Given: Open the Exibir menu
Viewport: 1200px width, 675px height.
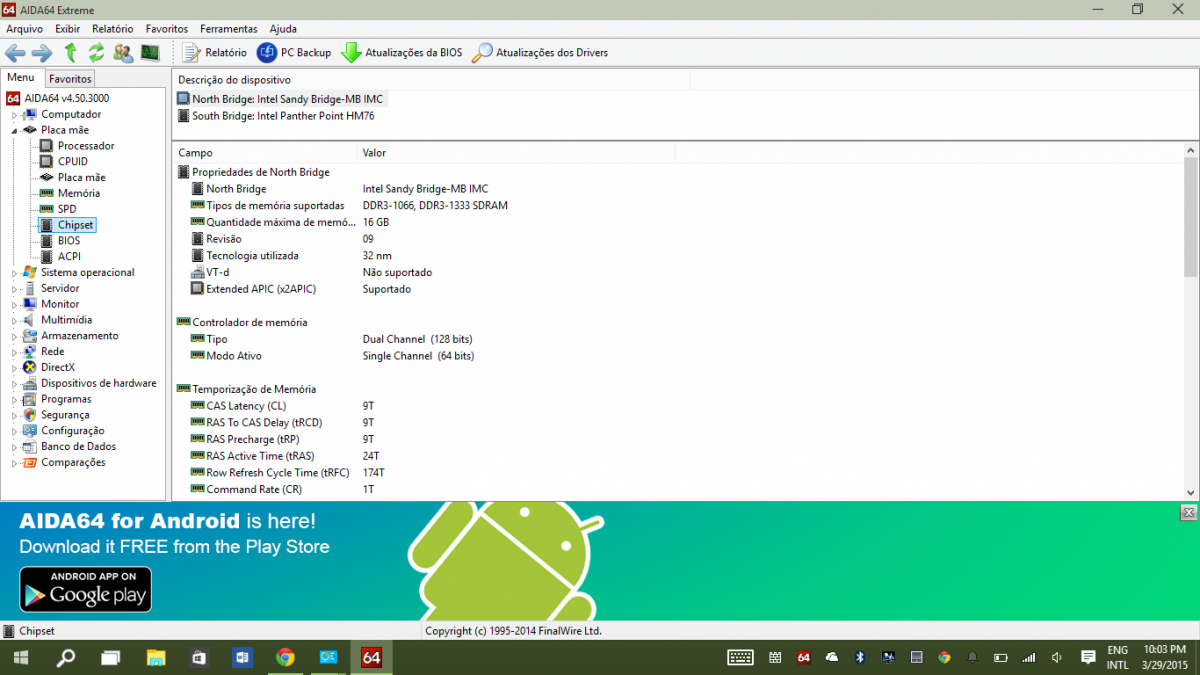Looking at the screenshot, I should [68, 29].
